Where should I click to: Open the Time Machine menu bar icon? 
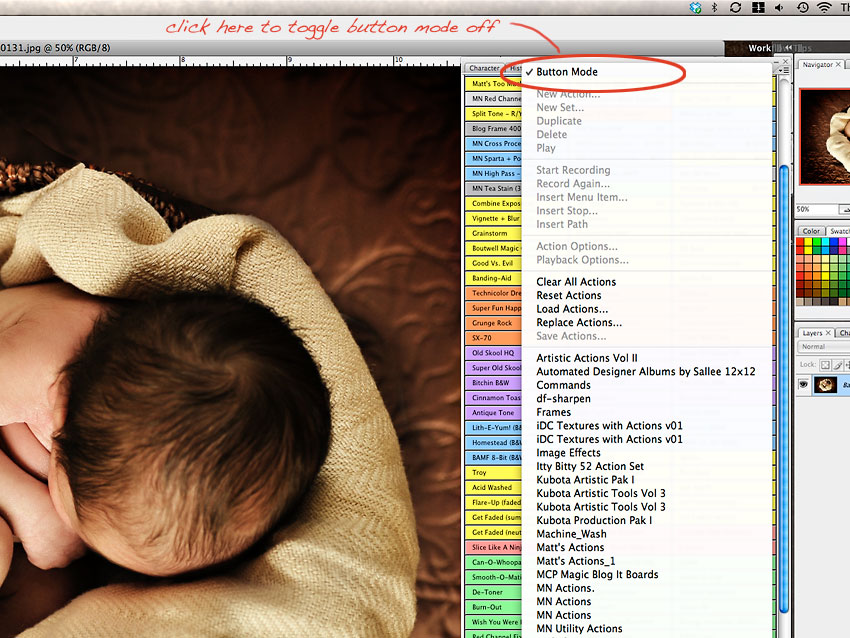(802, 8)
